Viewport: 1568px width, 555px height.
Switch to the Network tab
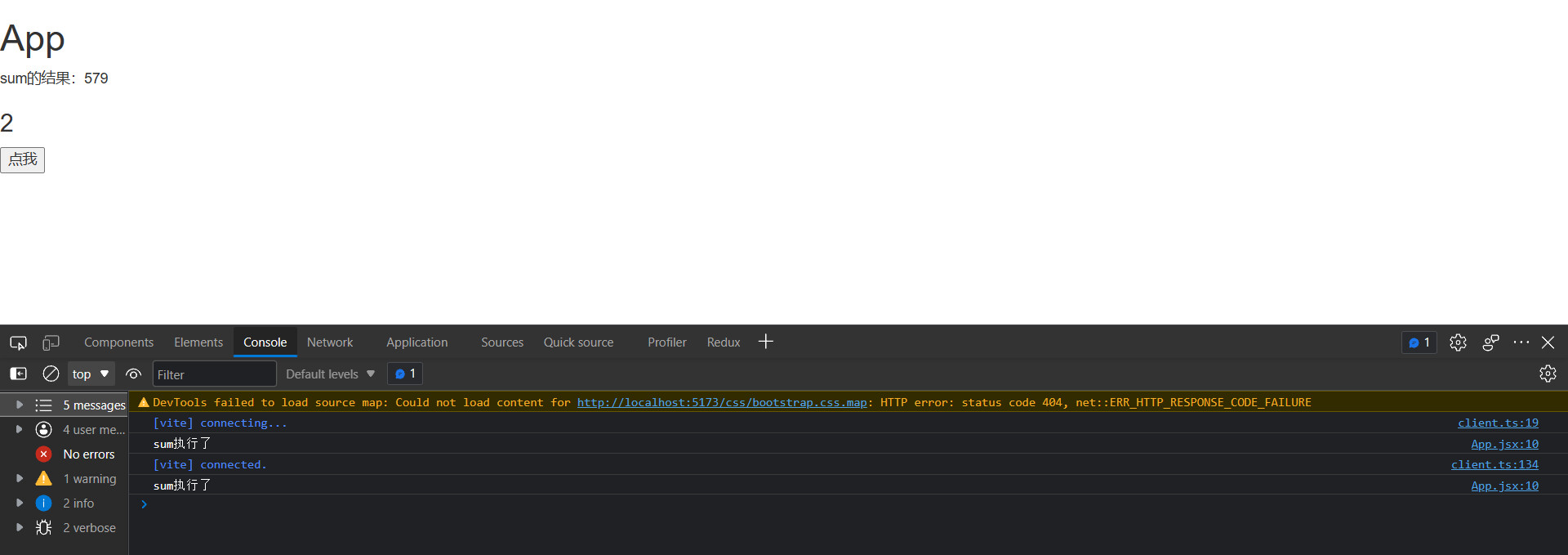click(x=330, y=342)
